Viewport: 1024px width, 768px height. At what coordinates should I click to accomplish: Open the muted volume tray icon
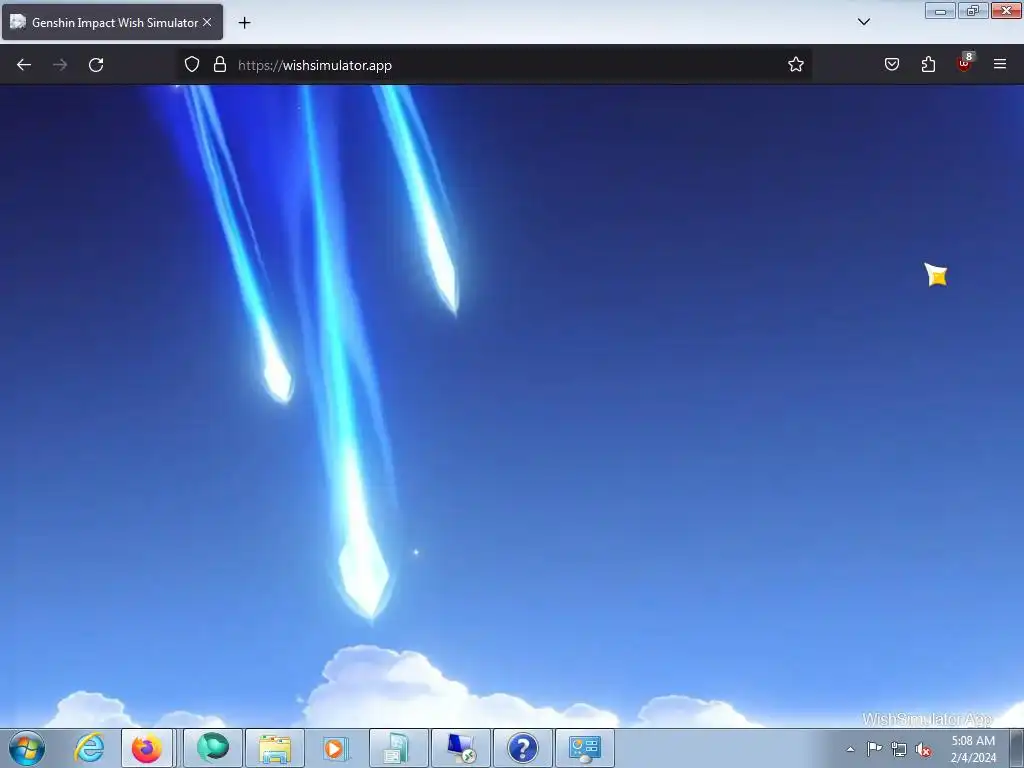click(923, 750)
